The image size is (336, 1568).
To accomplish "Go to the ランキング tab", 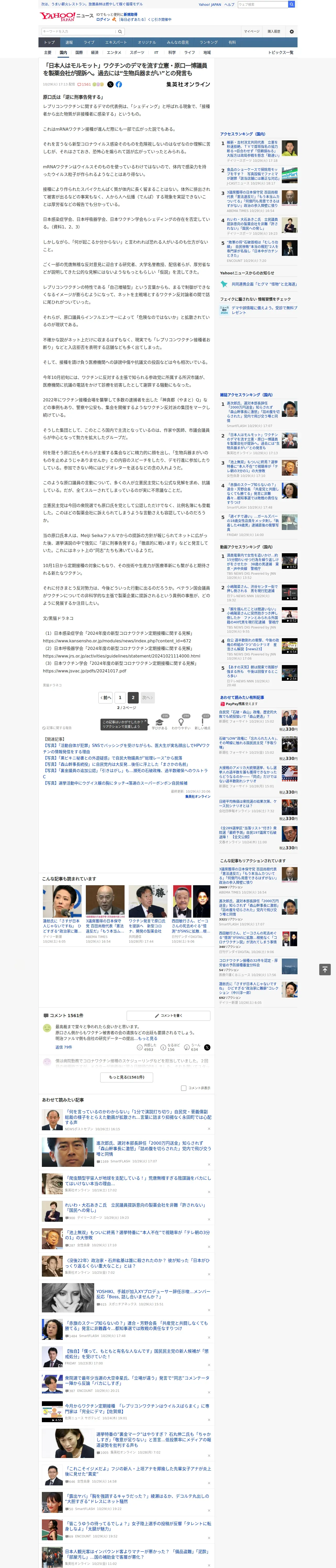I will pos(209,43).
